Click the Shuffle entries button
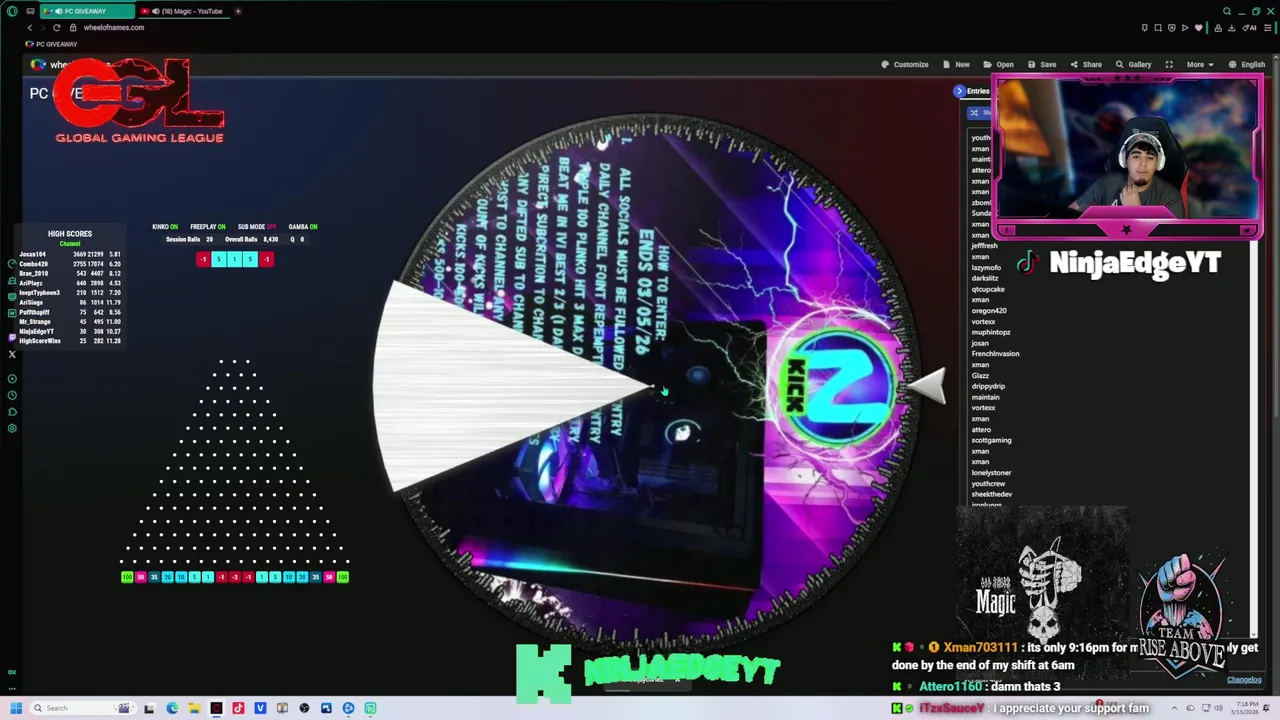Image resolution: width=1280 pixels, height=720 pixels. point(978,112)
